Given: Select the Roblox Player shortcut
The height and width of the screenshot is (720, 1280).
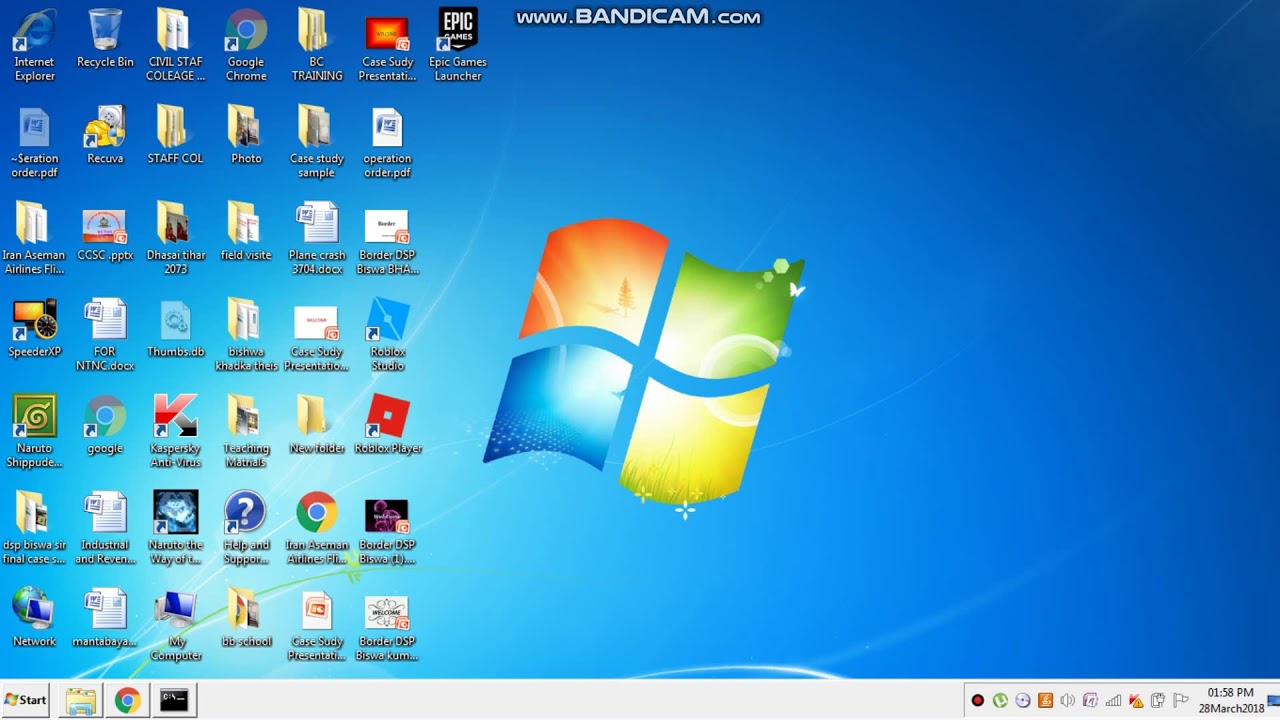Looking at the screenshot, I should [387, 418].
